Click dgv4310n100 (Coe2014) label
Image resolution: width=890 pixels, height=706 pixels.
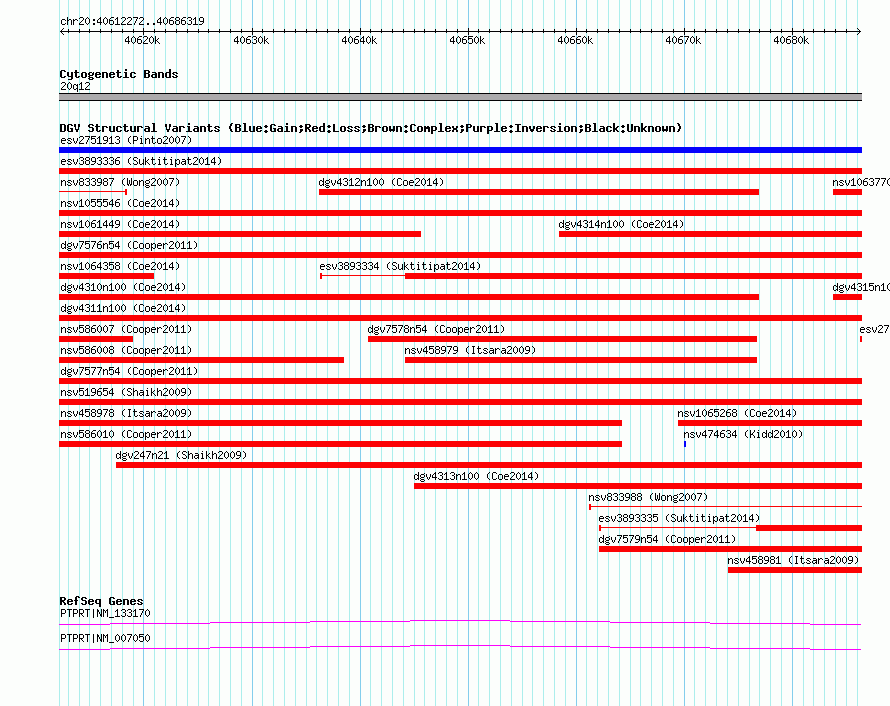coord(123,287)
